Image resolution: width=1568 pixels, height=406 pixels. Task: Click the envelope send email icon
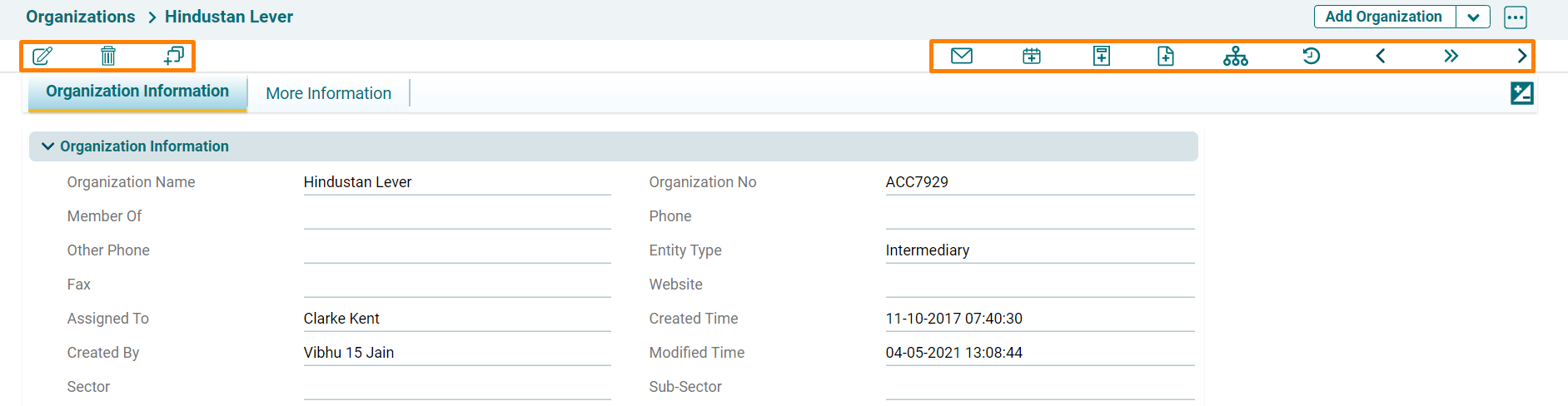click(962, 57)
